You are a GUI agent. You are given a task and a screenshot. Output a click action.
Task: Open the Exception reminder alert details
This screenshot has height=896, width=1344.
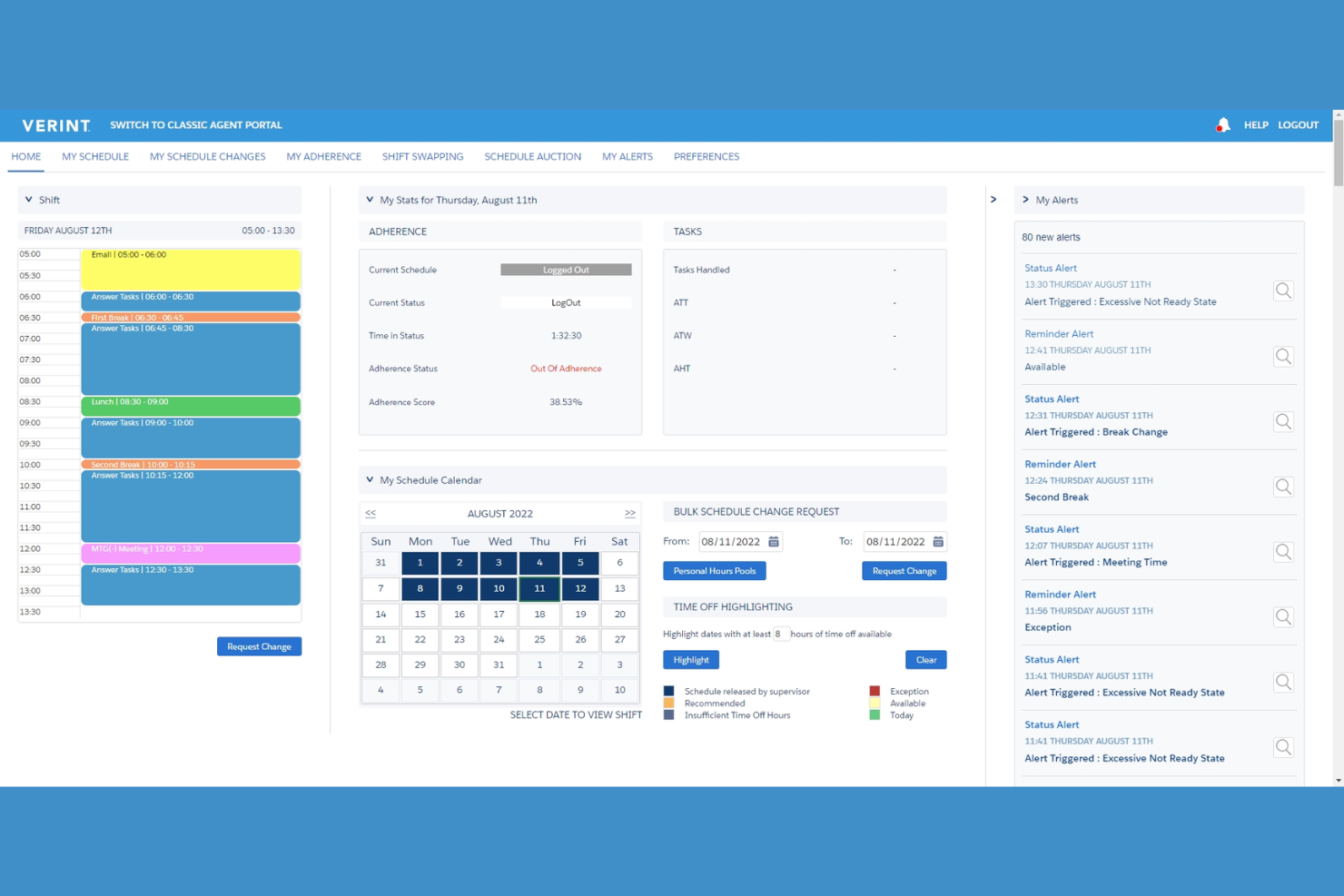click(1283, 616)
